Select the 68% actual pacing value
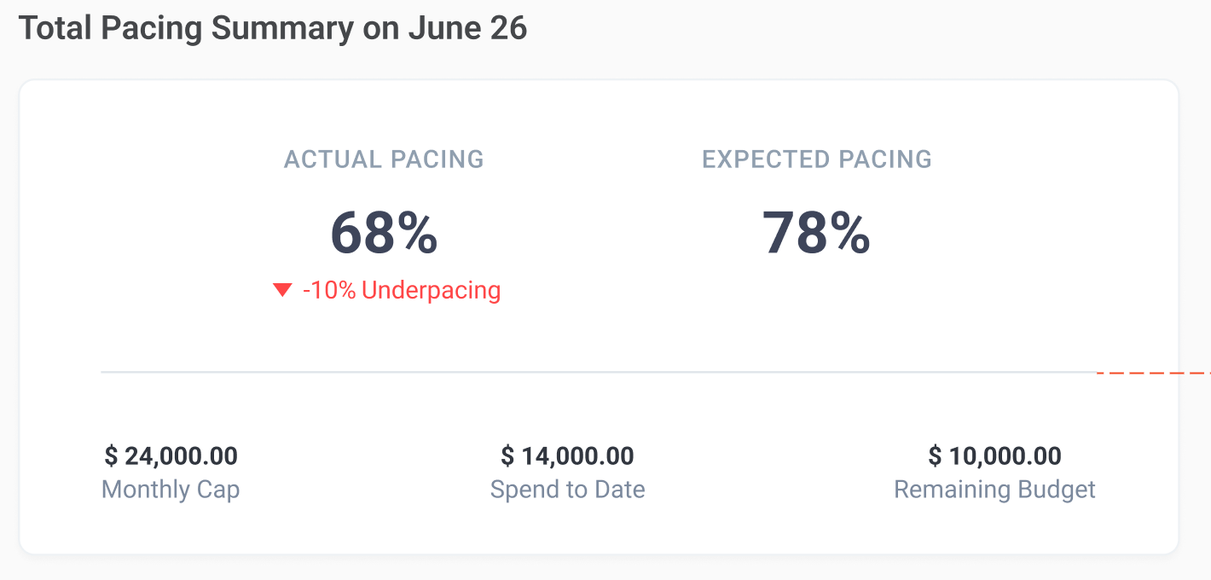 (x=384, y=233)
